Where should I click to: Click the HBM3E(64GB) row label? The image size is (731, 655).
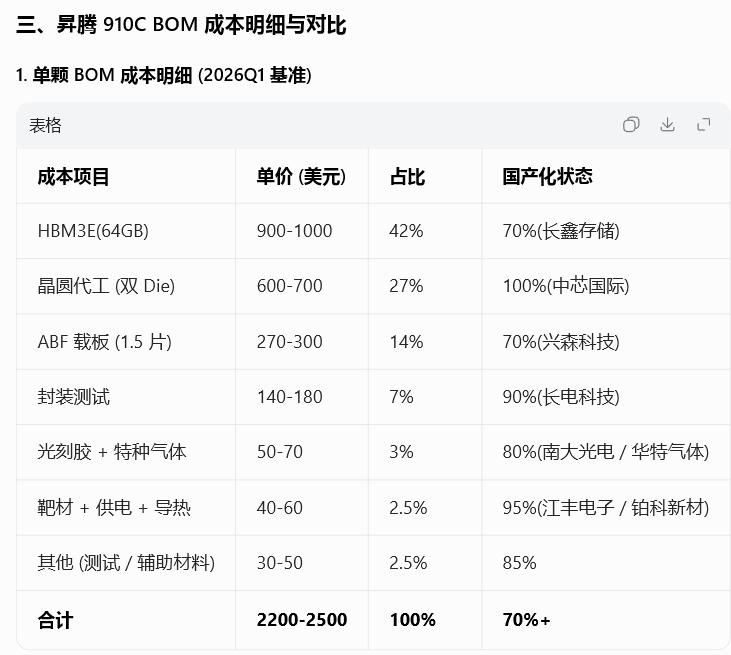tap(93, 231)
